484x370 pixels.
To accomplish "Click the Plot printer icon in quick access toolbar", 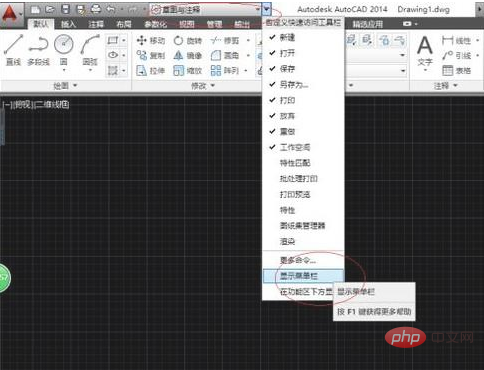I will pyautogui.click(x=96, y=10).
